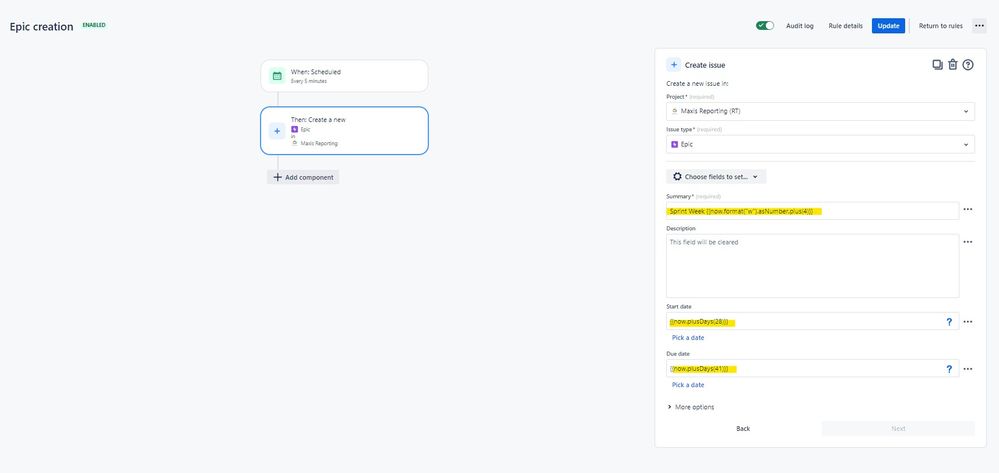Click Pick a date under Due date
The width and height of the screenshot is (999, 473).
[687, 385]
